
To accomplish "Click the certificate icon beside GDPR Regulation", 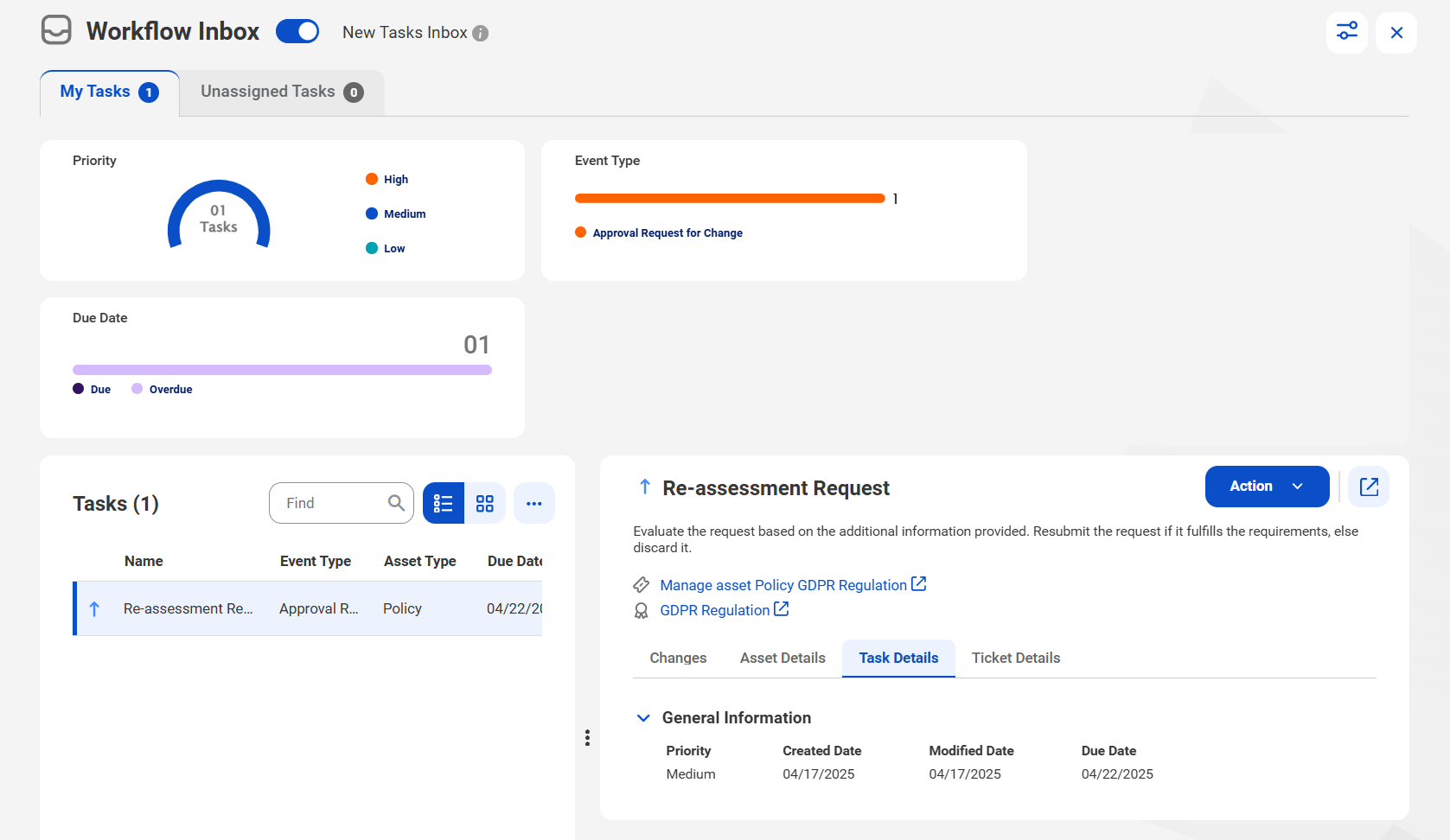I will point(642,610).
